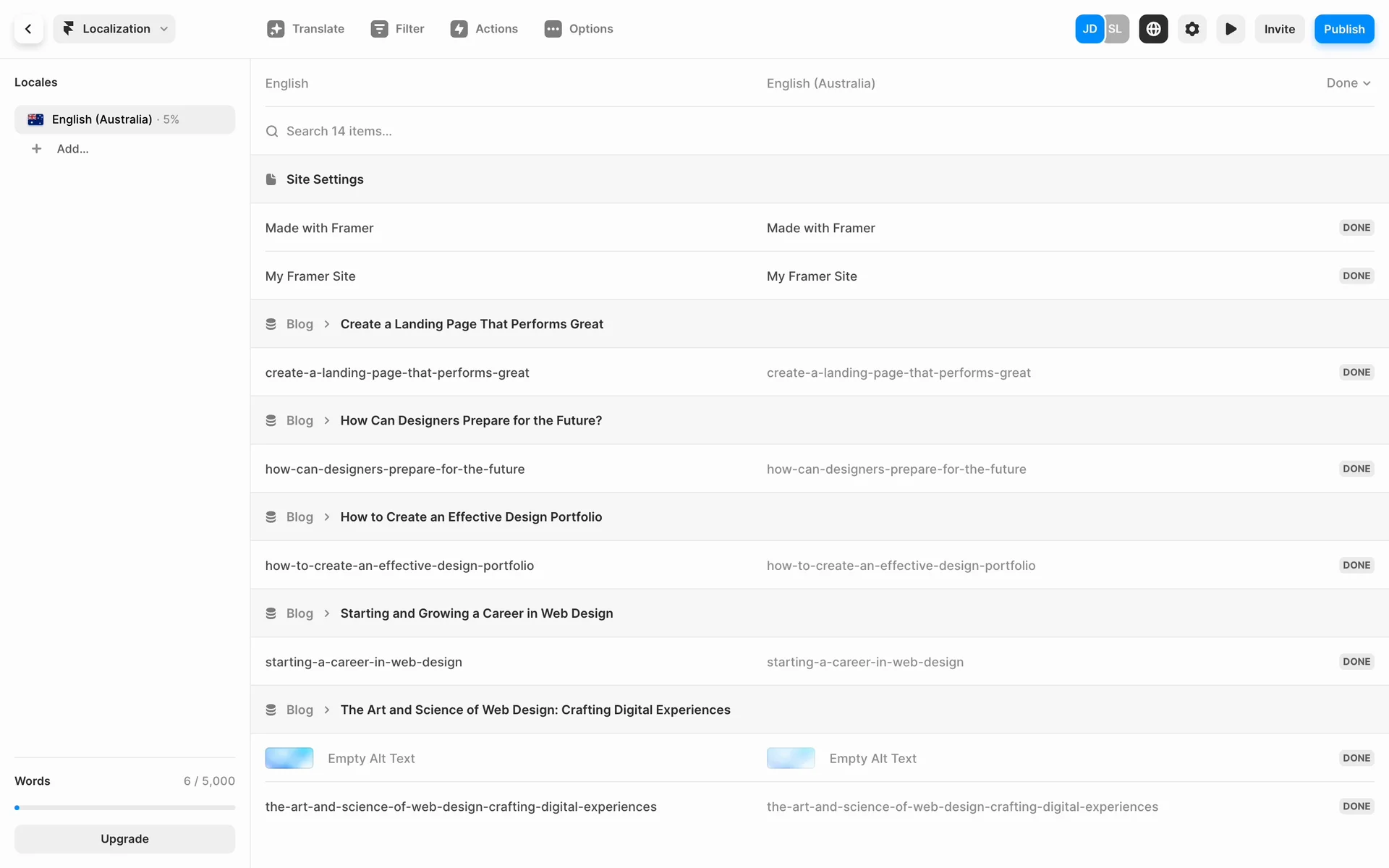Open the Options menu

coord(578,29)
